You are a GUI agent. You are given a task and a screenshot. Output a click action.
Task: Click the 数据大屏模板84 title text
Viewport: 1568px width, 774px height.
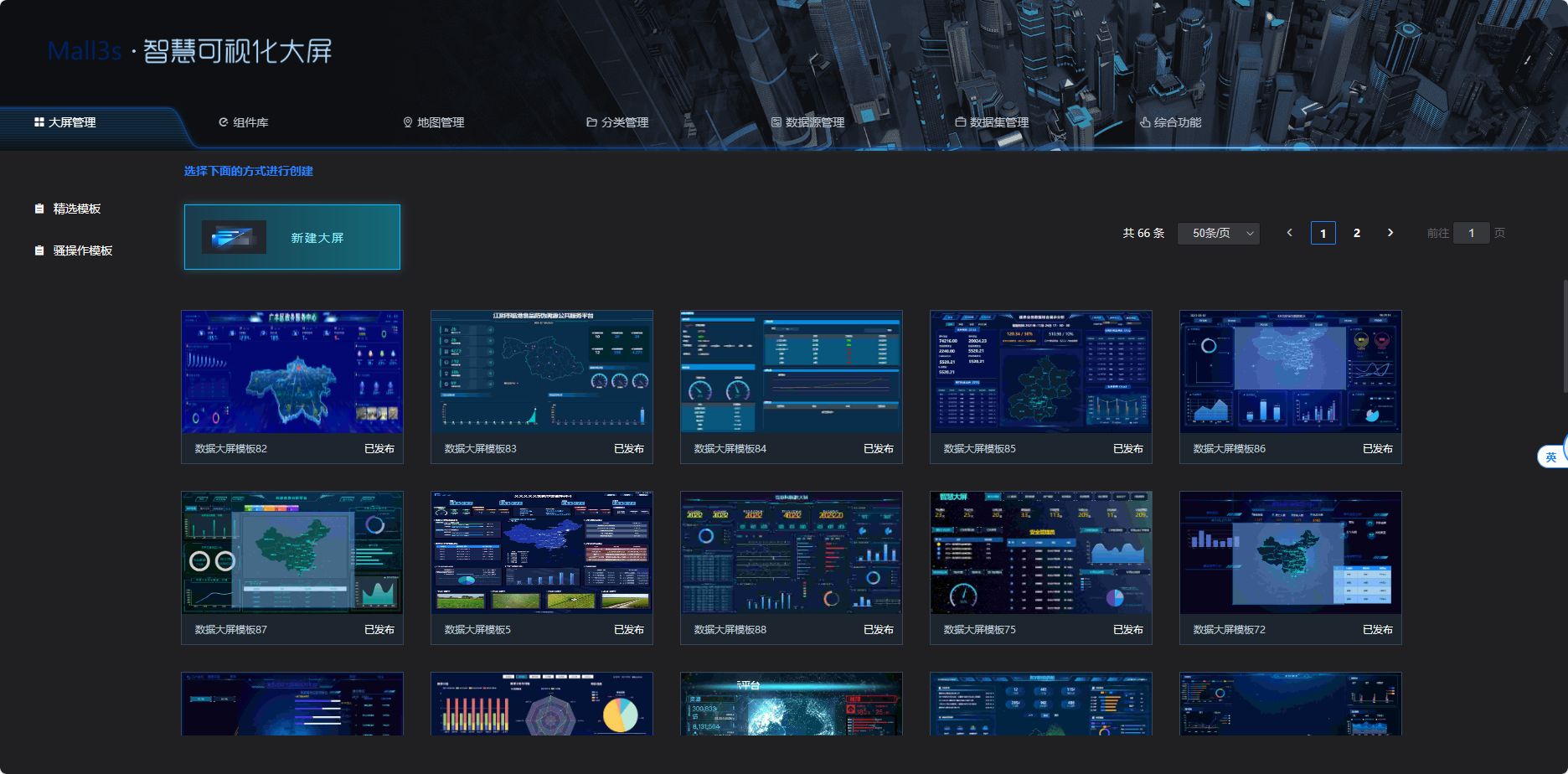(x=730, y=449)
